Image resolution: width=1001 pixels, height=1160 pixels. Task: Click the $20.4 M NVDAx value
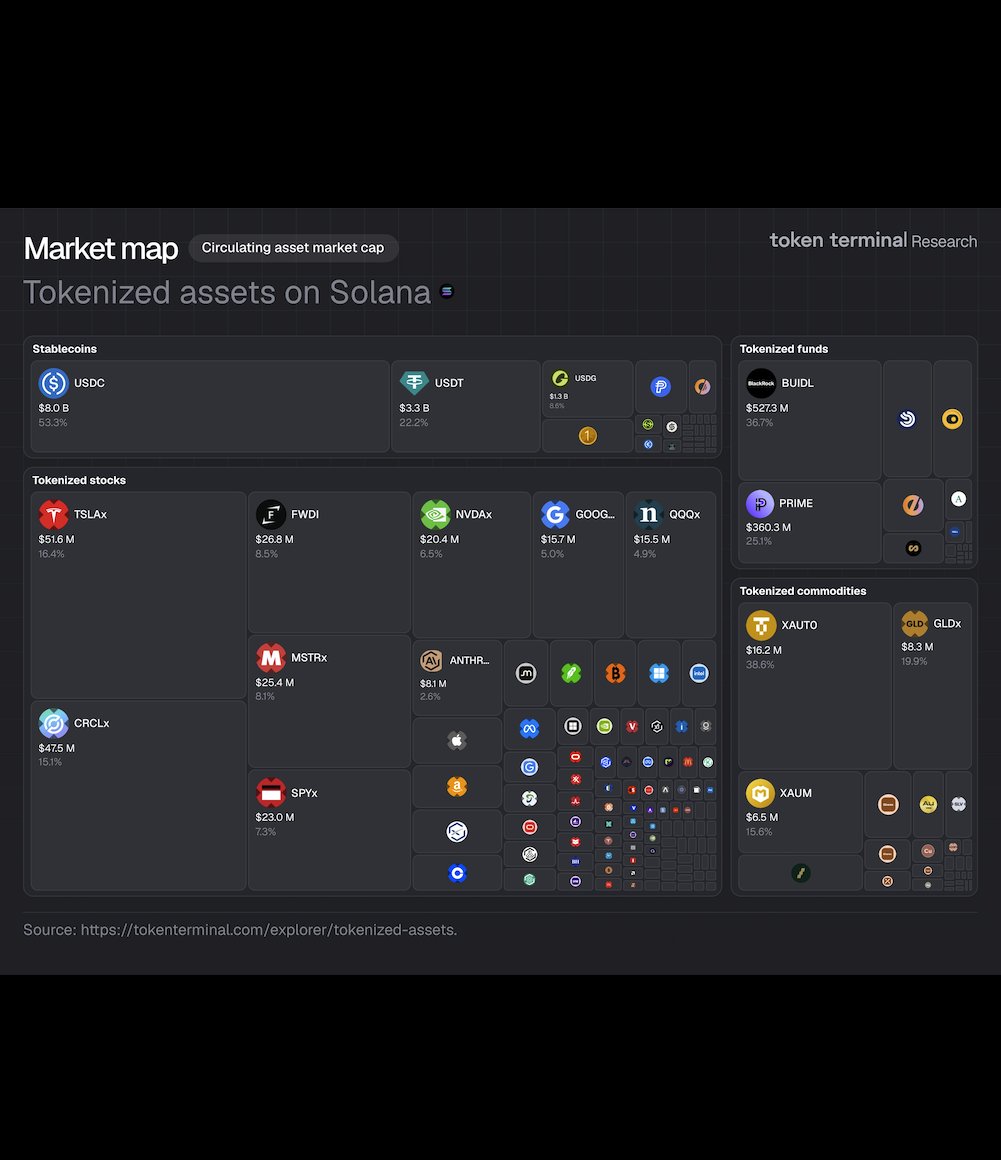click(x=439, y=539)
